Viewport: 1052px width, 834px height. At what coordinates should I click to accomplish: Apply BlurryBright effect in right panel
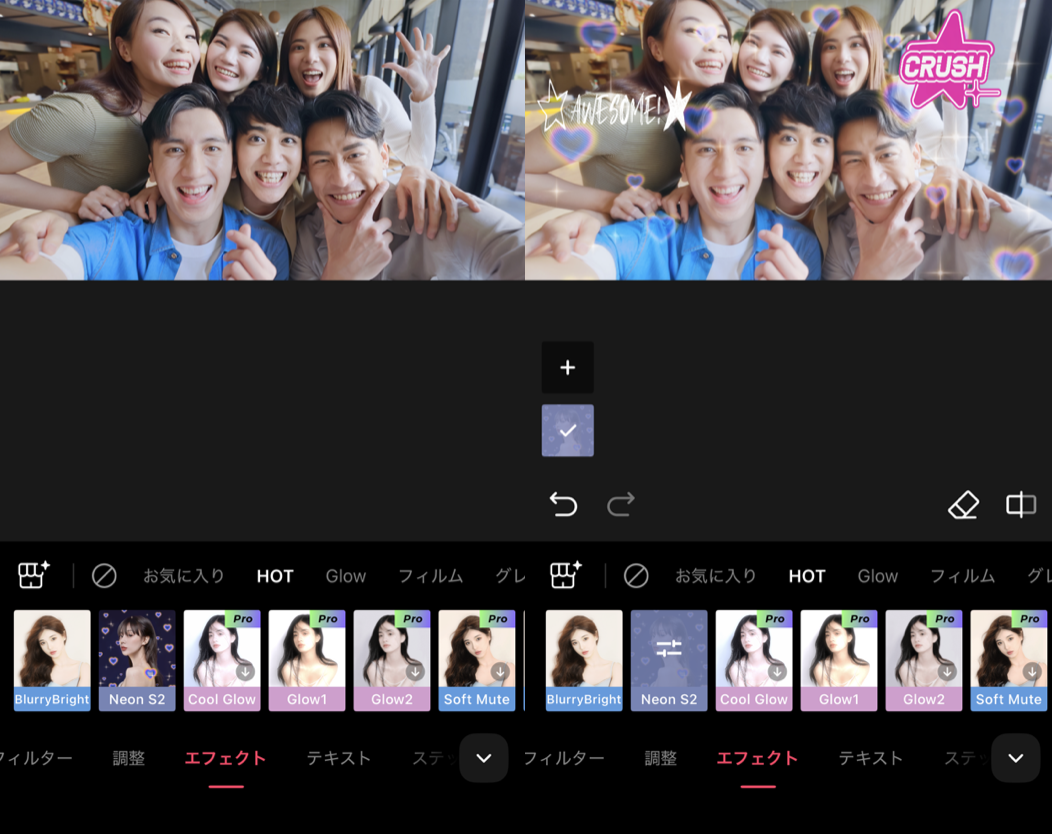point(584,660)
